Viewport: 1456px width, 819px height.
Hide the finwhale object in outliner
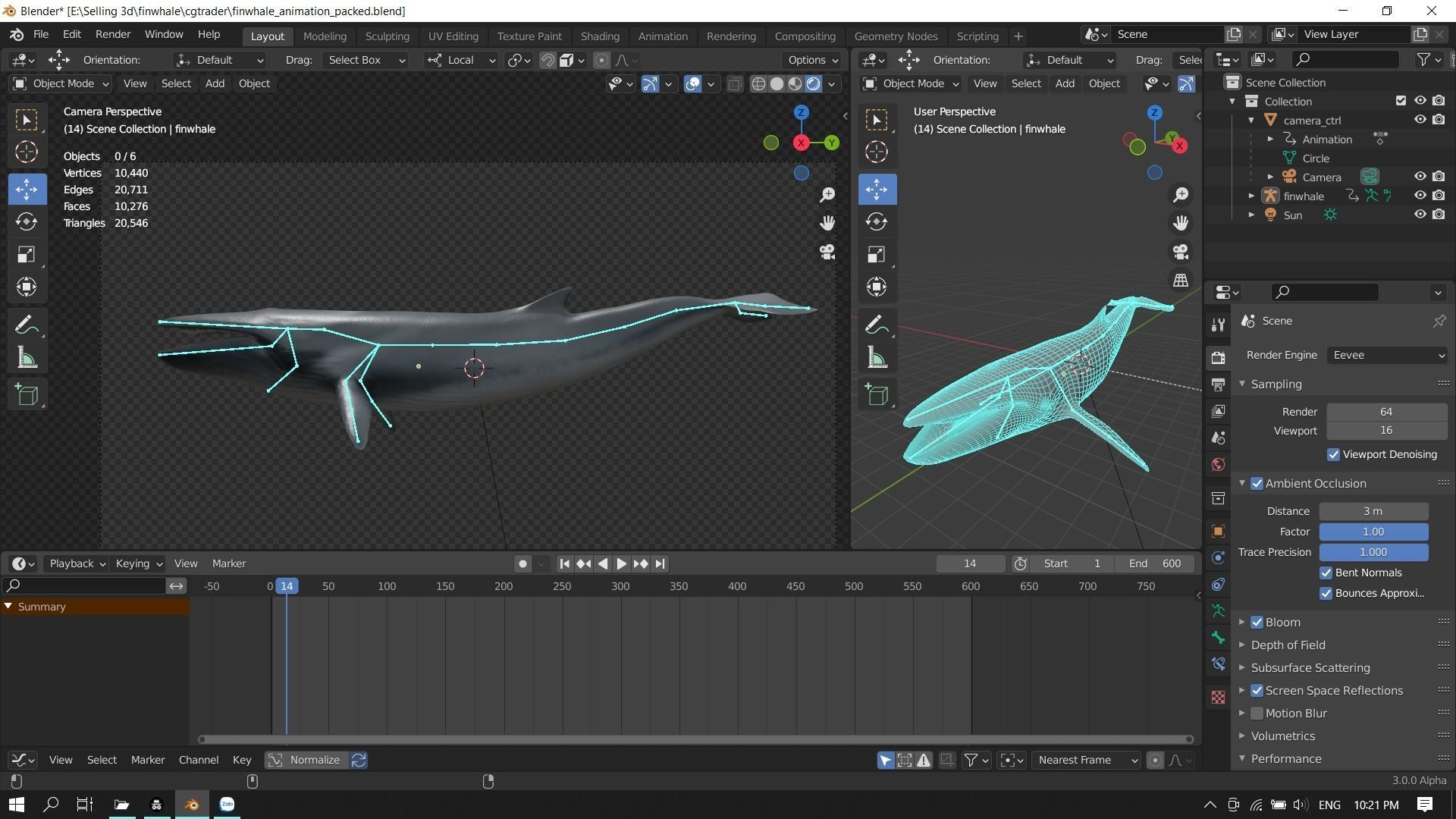(x=1420, y=196)
